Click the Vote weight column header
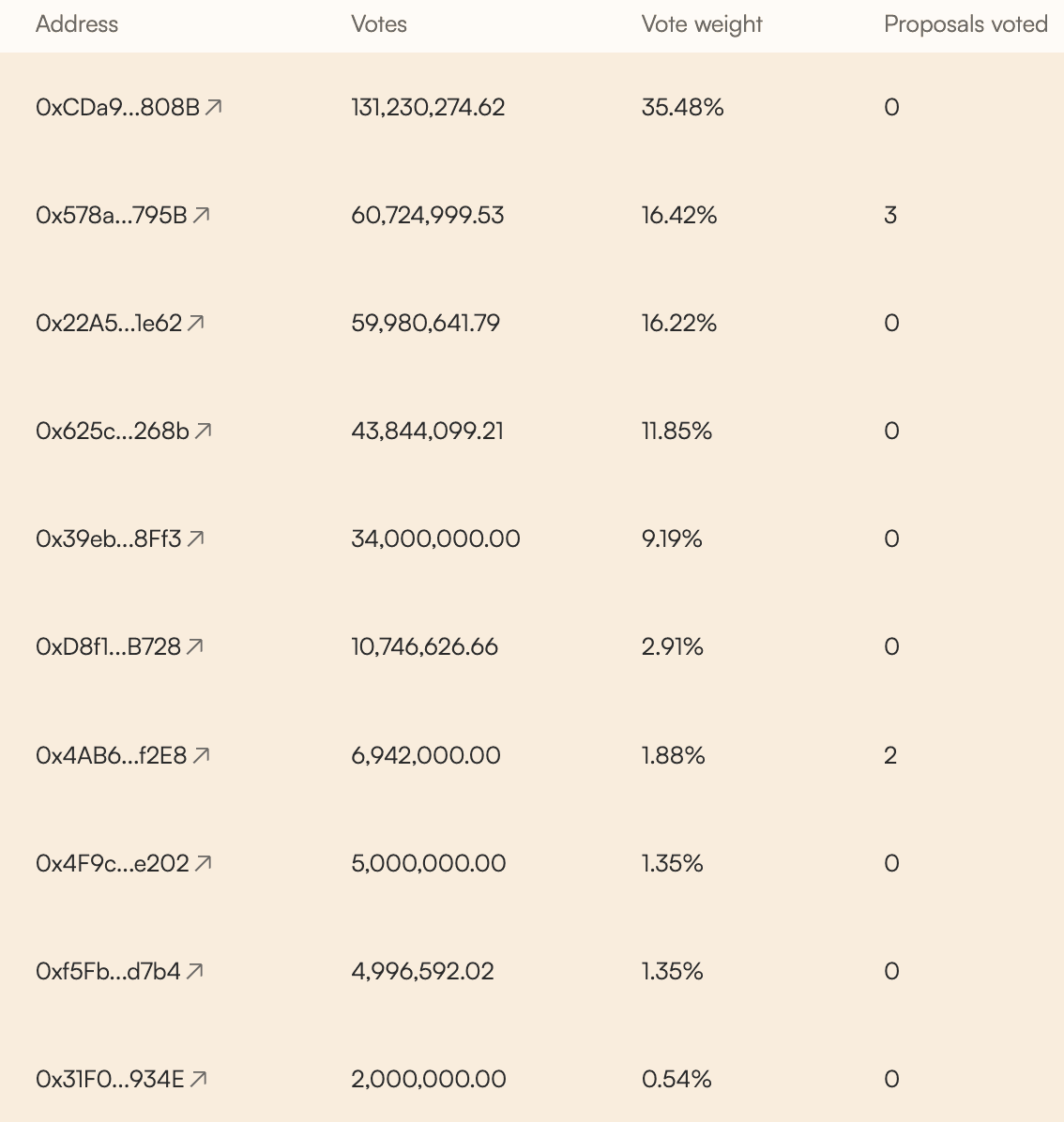1064x1122 pixels. click(x=702, y=24)
